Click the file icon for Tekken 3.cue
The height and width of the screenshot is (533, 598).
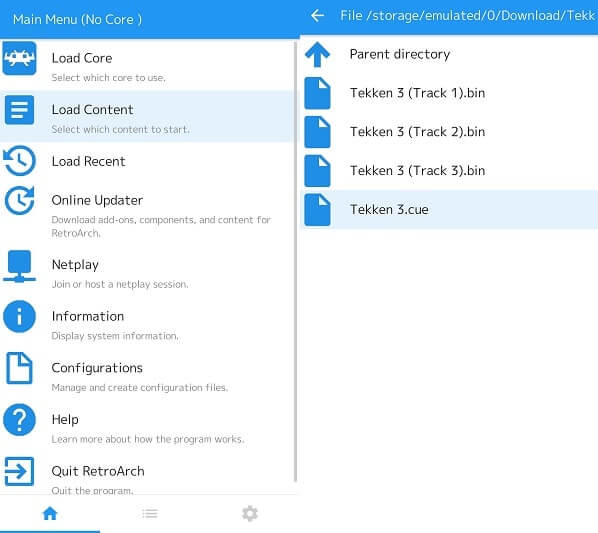317,210
